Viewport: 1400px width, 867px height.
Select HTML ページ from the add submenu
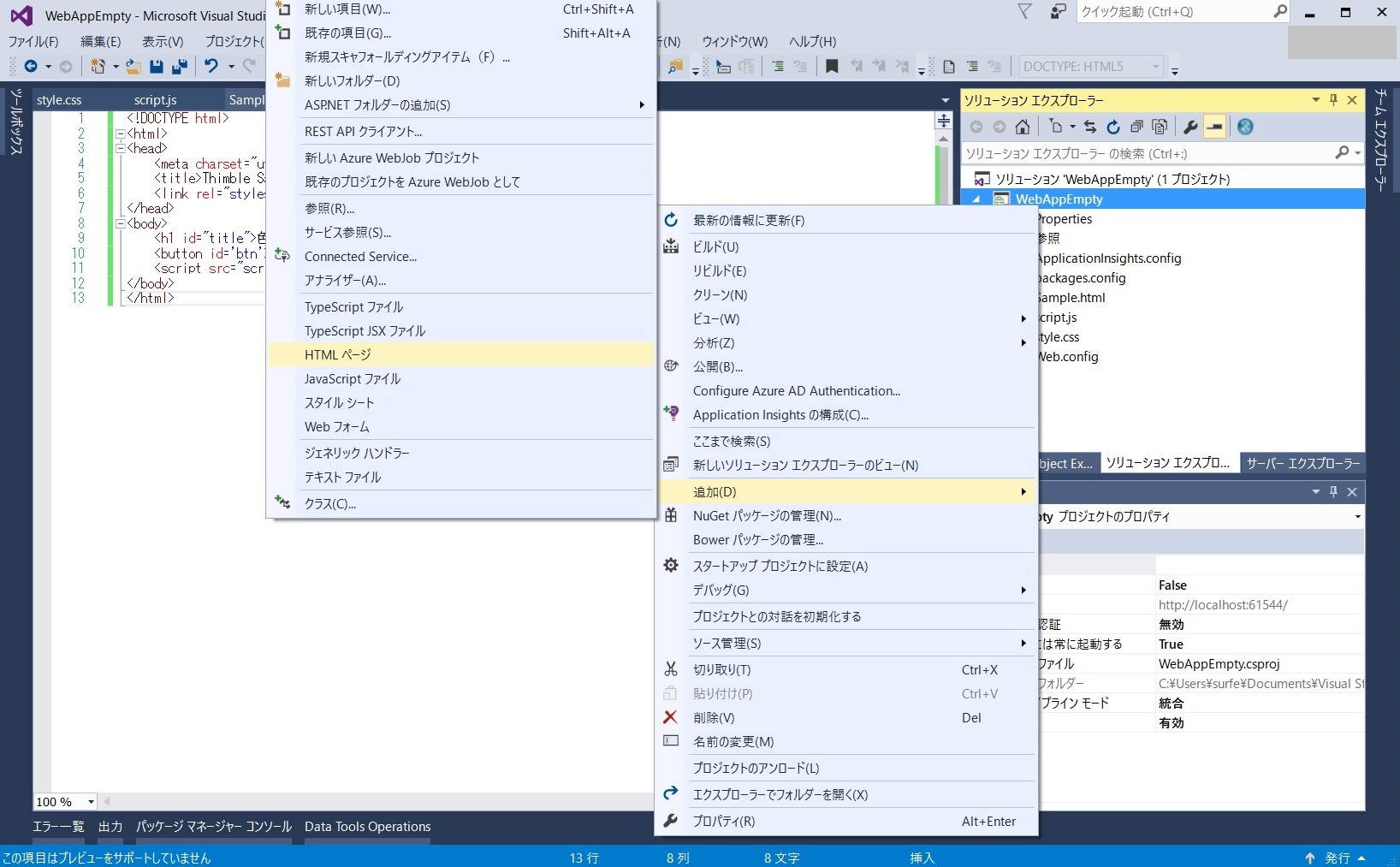[338, 354]
